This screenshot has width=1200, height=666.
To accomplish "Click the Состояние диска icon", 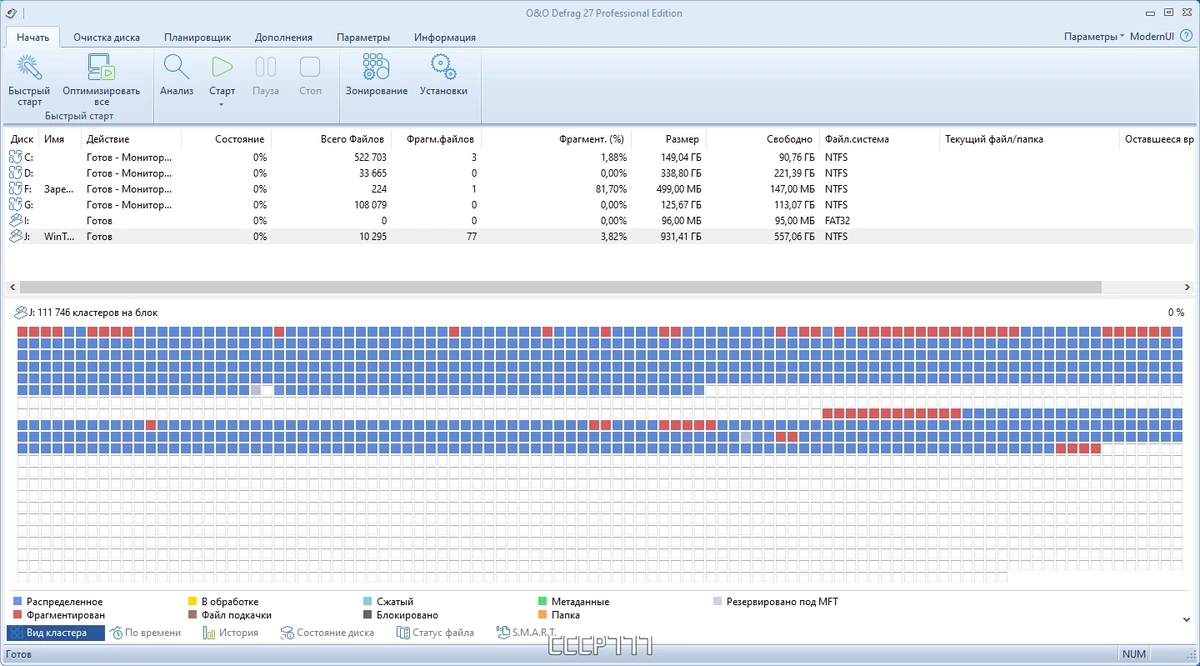I will tap(287, 632).
